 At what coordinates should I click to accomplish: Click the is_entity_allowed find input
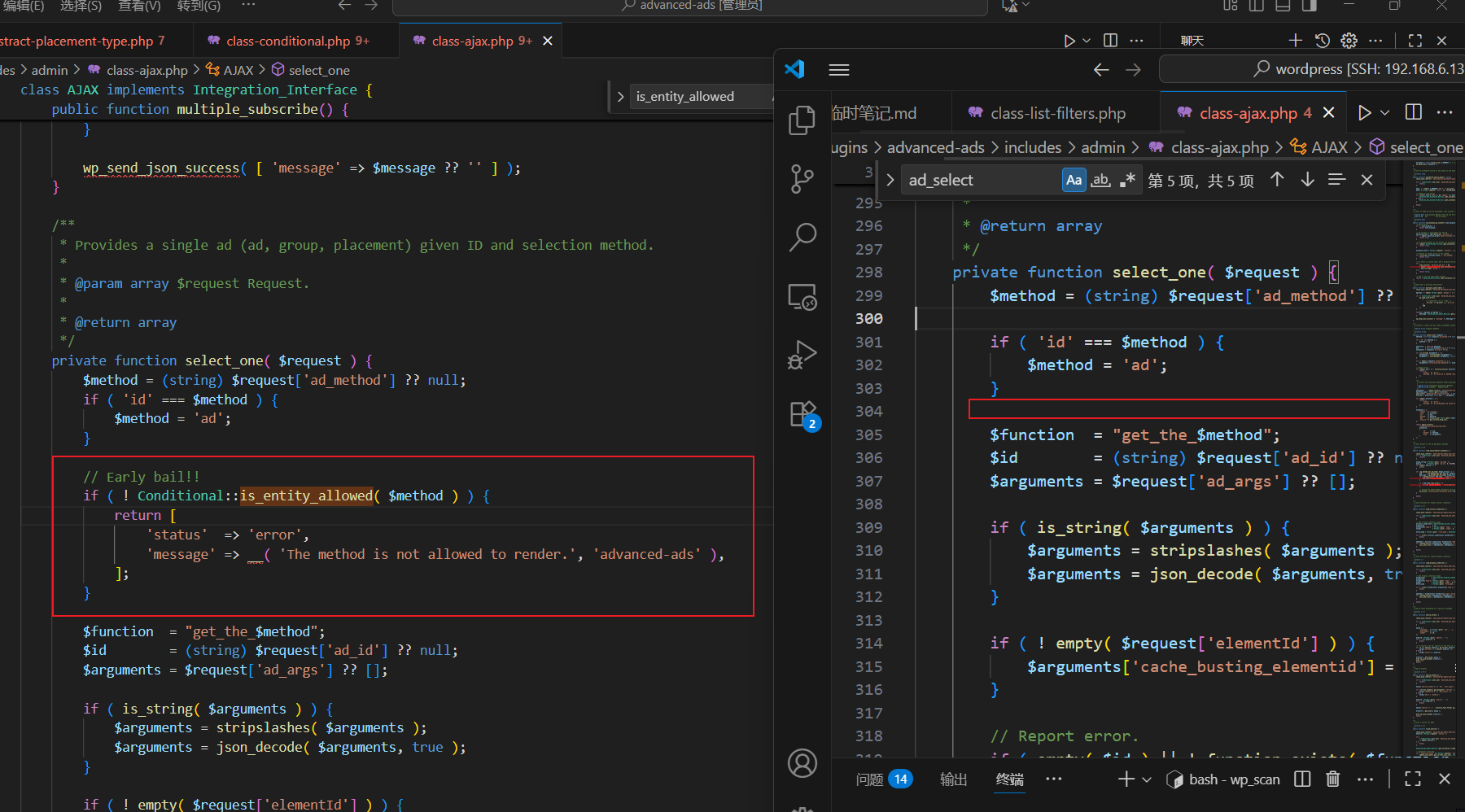(700, 97)
